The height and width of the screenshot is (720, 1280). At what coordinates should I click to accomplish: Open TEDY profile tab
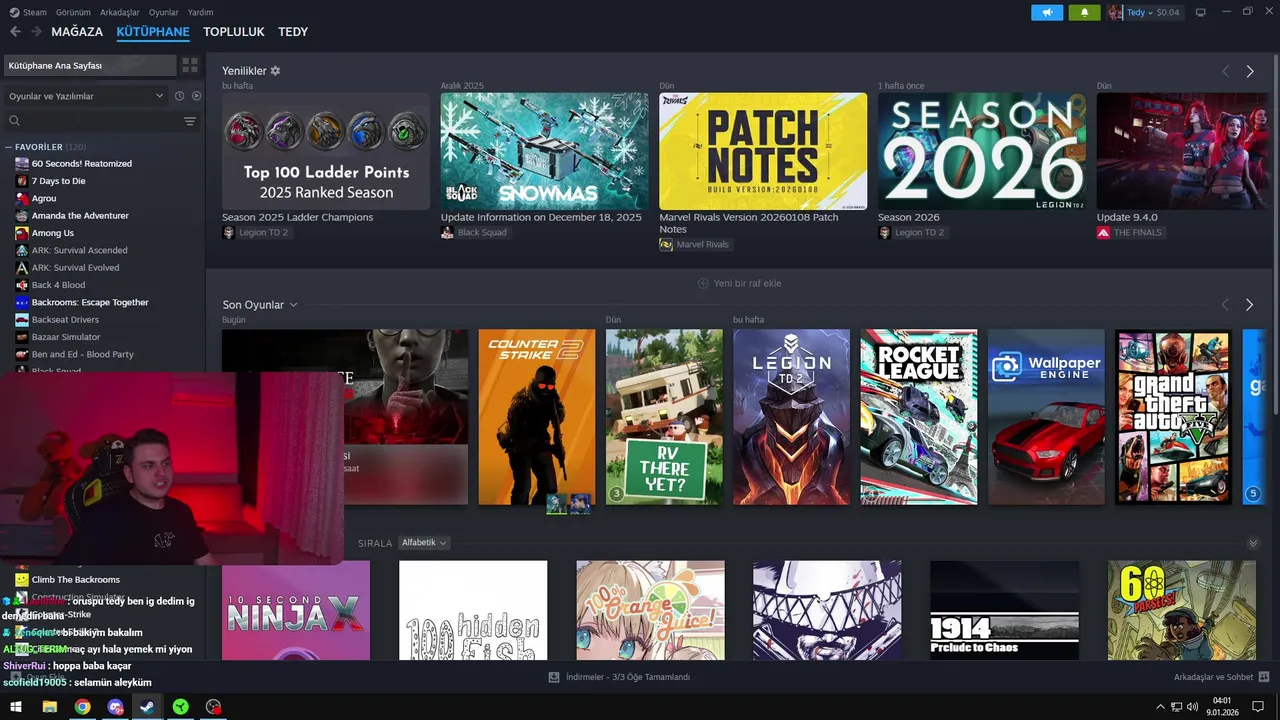[x=293, y=32]
